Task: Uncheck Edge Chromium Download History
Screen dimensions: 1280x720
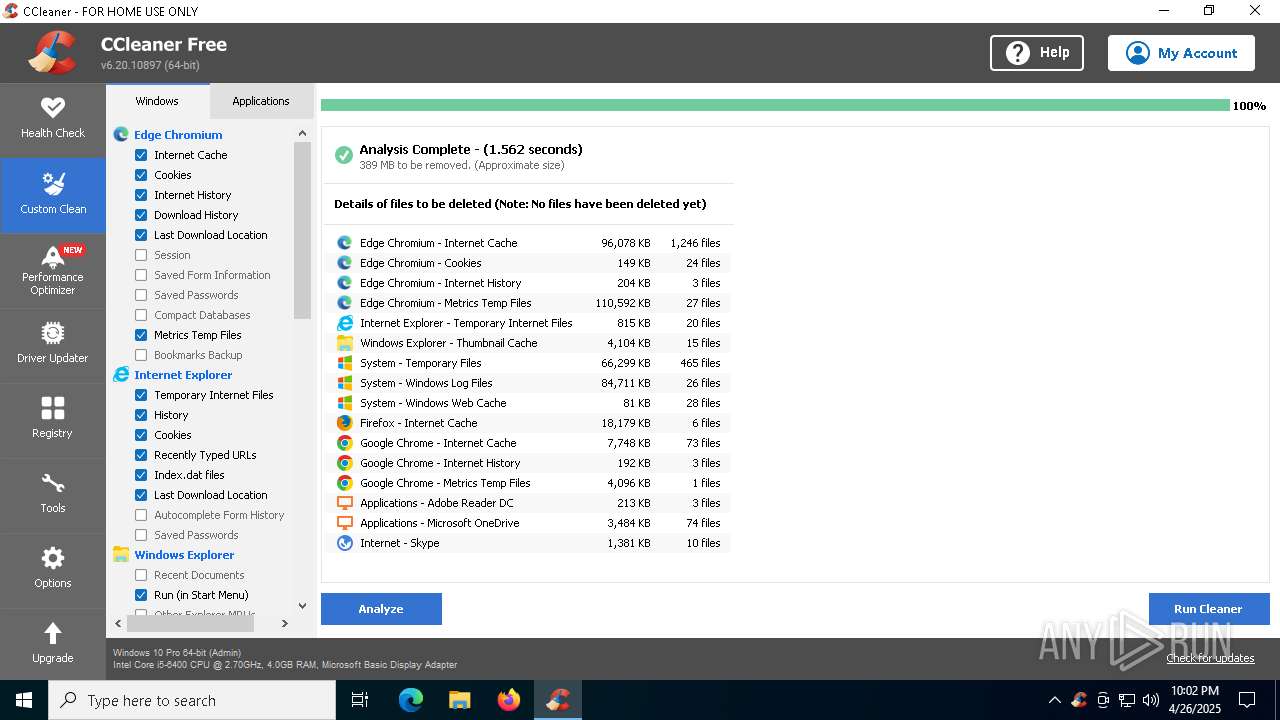Action: pos(141,215)
